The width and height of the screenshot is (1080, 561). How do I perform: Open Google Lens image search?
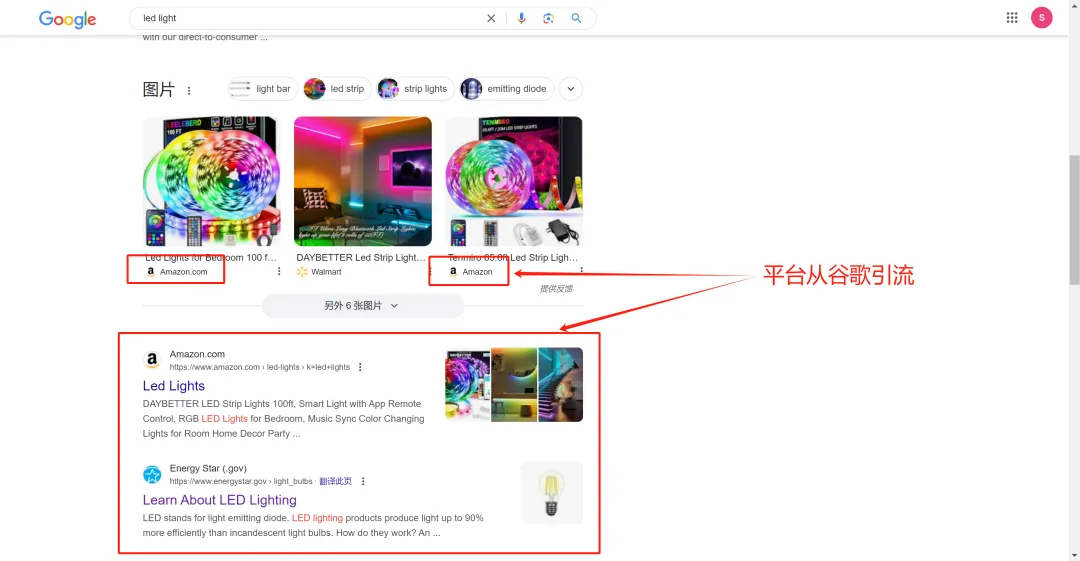(548, 18)
